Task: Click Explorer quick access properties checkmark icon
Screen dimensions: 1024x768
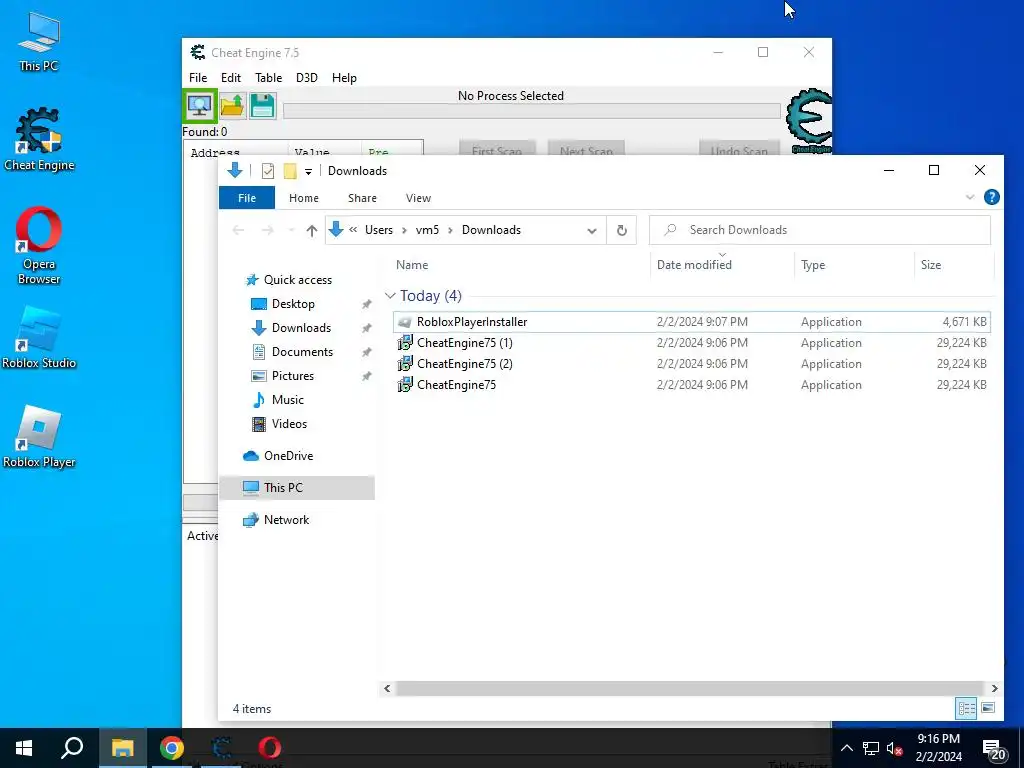Action: tap(268, 171)
